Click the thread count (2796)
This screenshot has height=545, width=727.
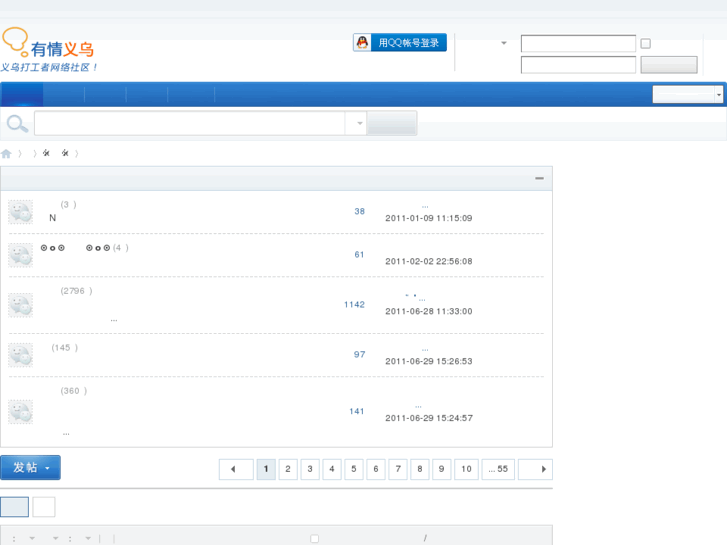(77, 291)
